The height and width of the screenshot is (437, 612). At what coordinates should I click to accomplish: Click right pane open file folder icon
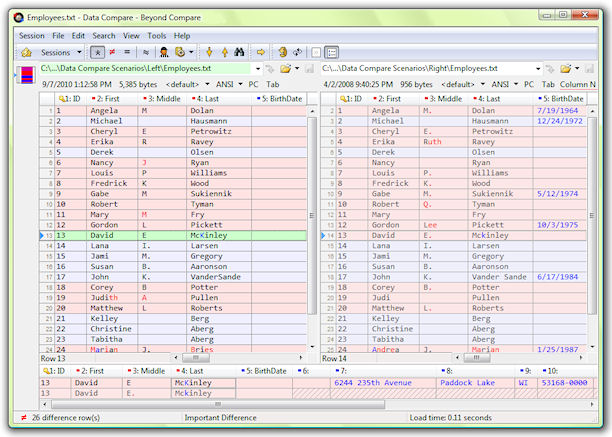(x=565, y=69)
